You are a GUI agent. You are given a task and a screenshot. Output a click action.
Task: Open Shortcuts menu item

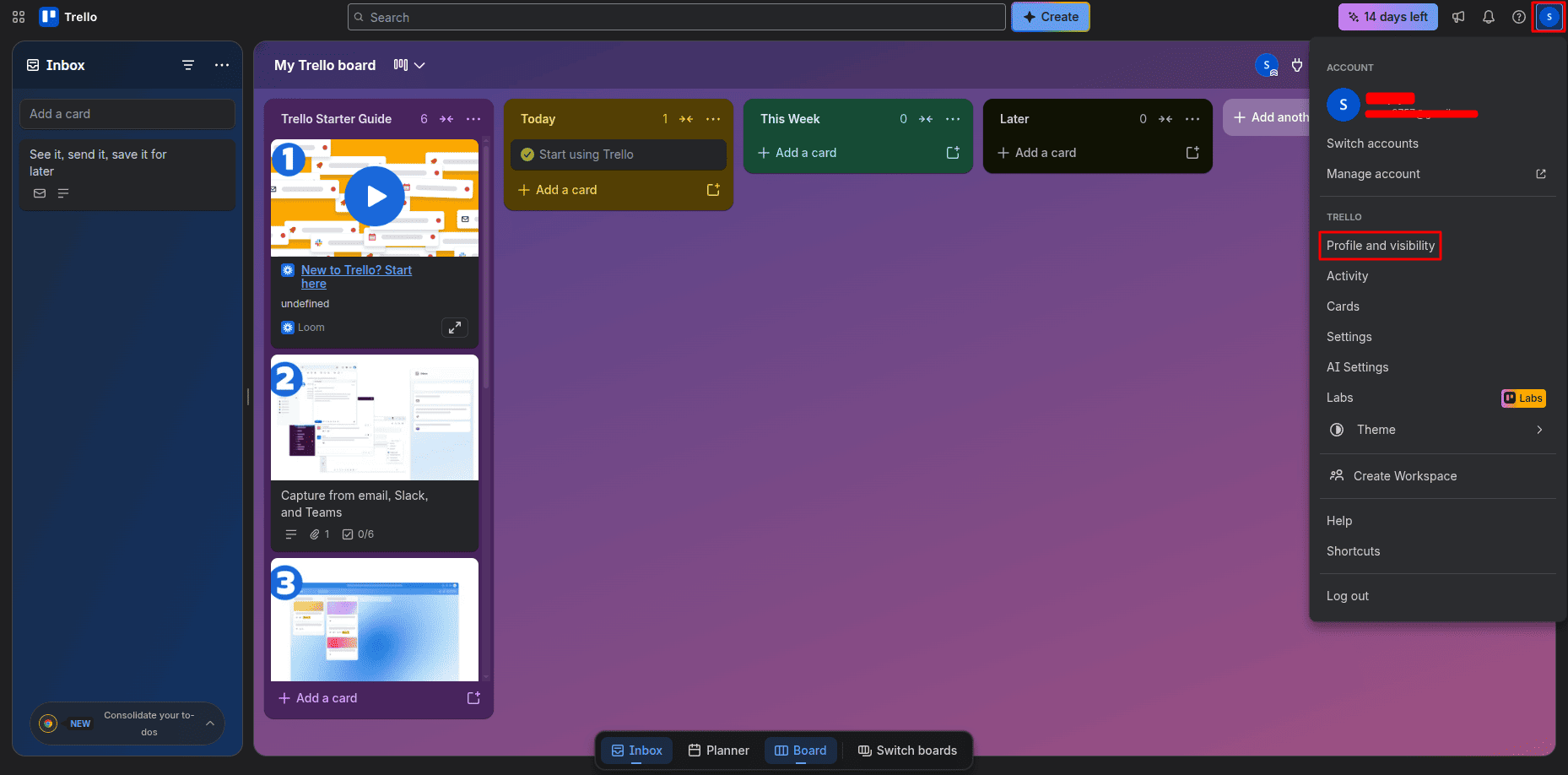point(1354,551)
